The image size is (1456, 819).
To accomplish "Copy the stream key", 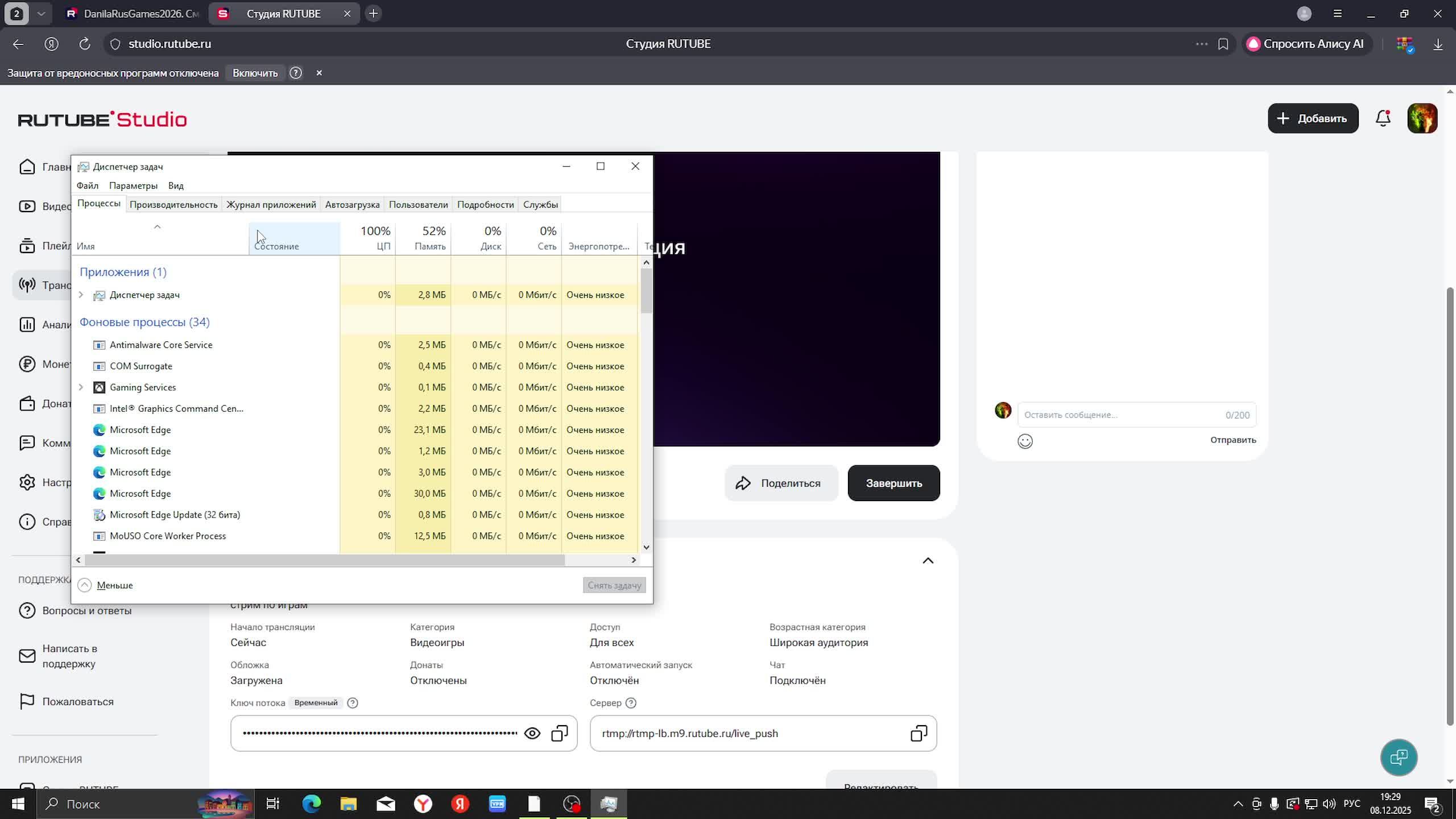I will pyautogui.click(x=560, y=733).
